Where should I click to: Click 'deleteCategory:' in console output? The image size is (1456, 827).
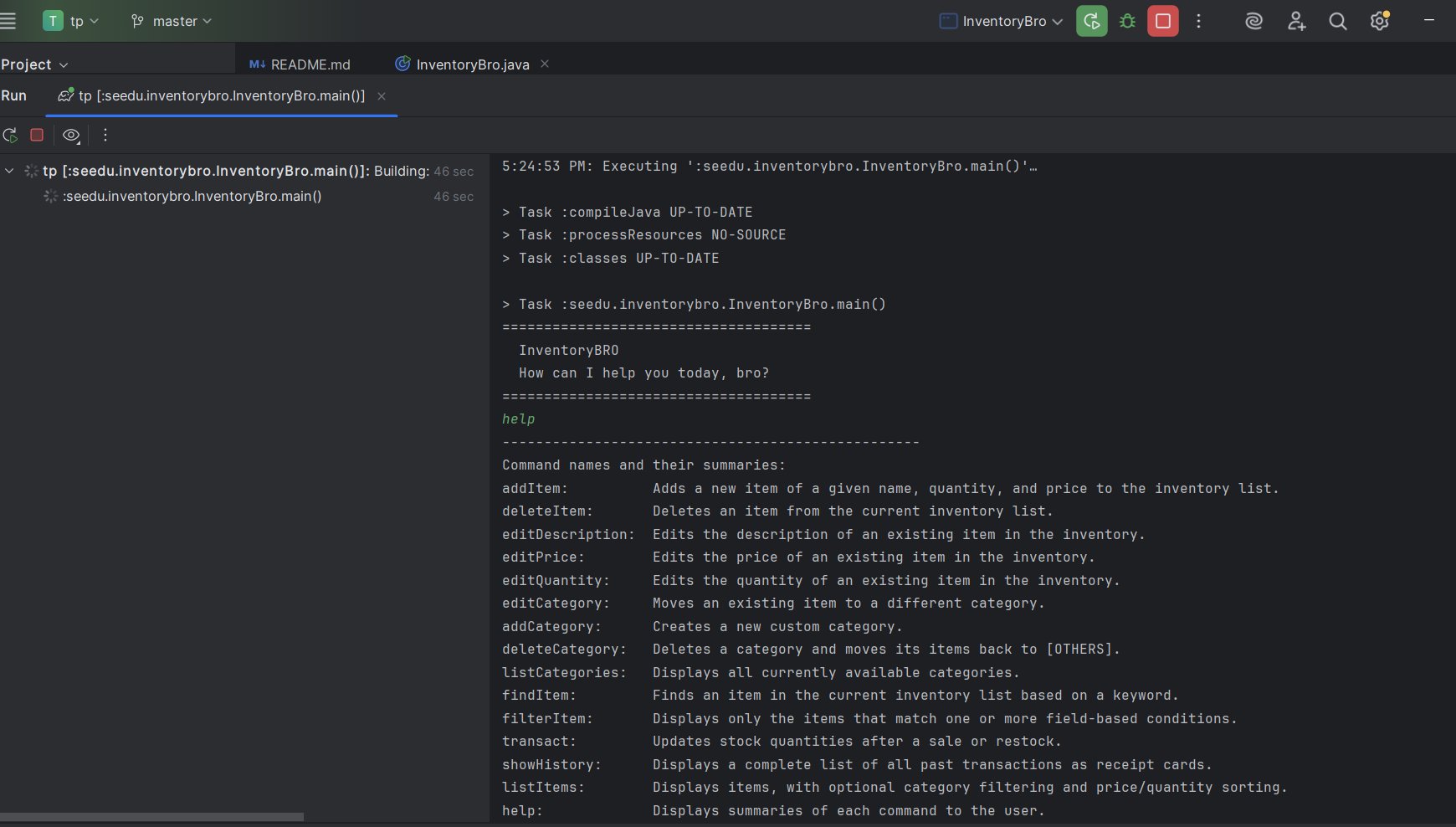click(x=564, y=649)
